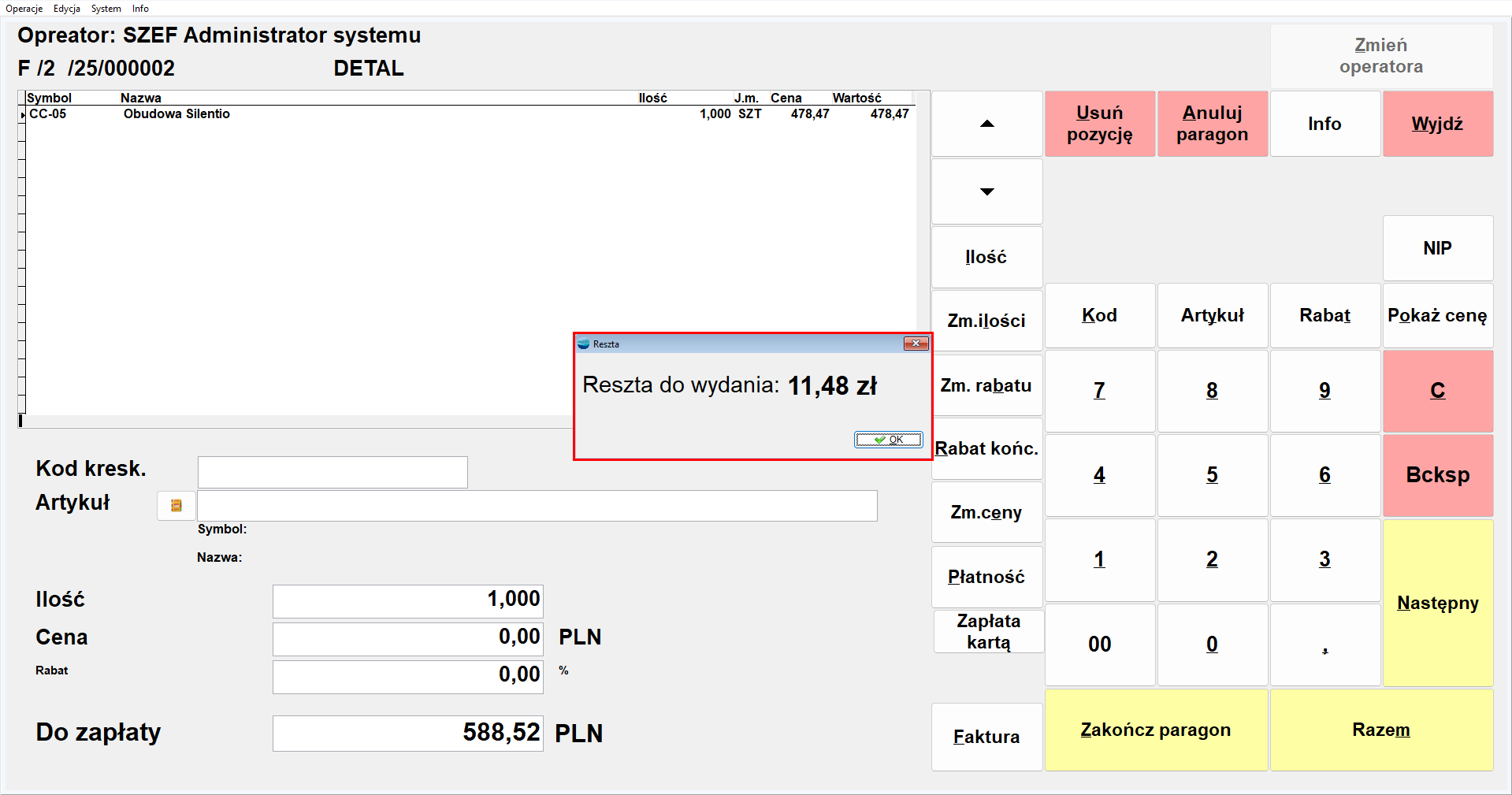Image resolution: width=1512 pixels, height=795 pixels.
Task: Click the Zmień operatora button
Action: pyautogui.click(x=1380, y=56)
